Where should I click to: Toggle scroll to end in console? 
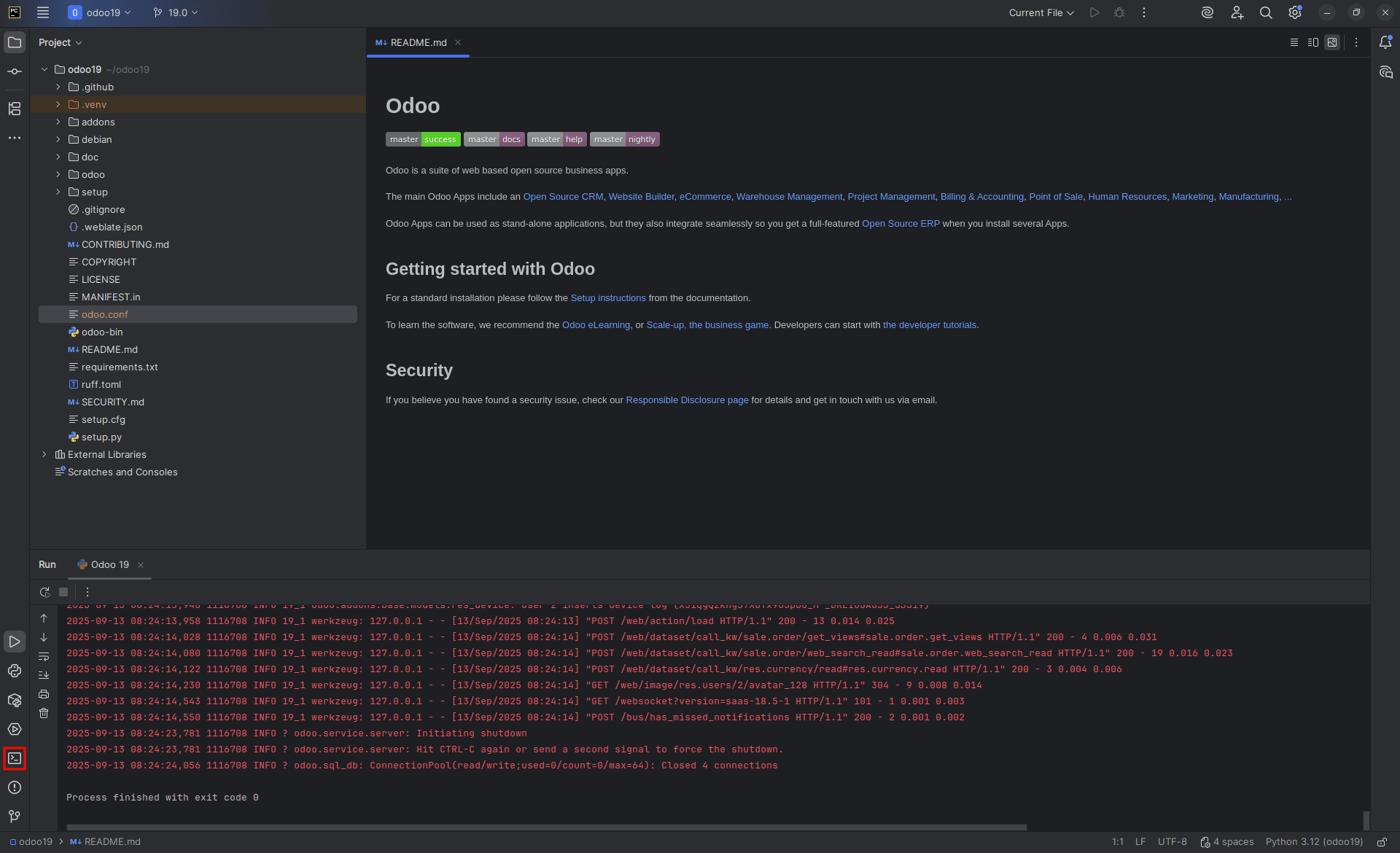[44, 675]
